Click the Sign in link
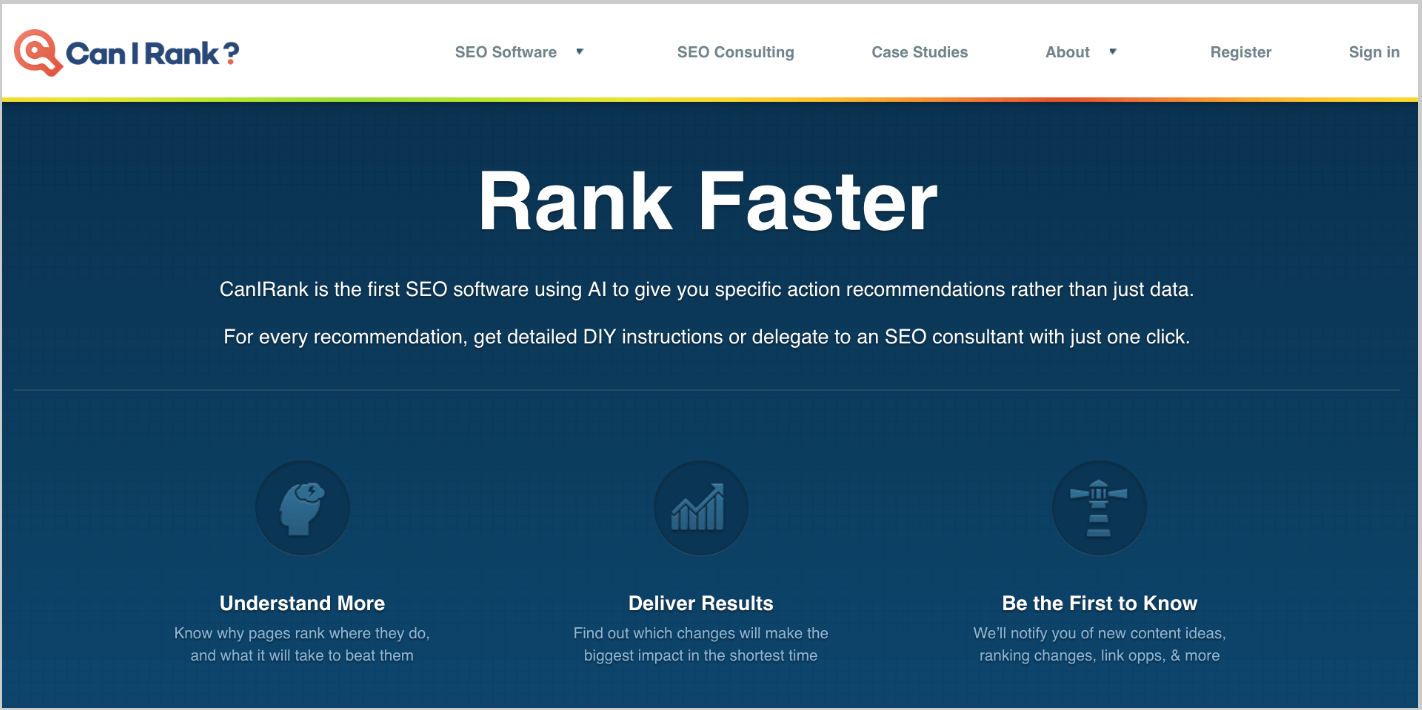The image size is (1422, 710). click(x=1374, y=52)
